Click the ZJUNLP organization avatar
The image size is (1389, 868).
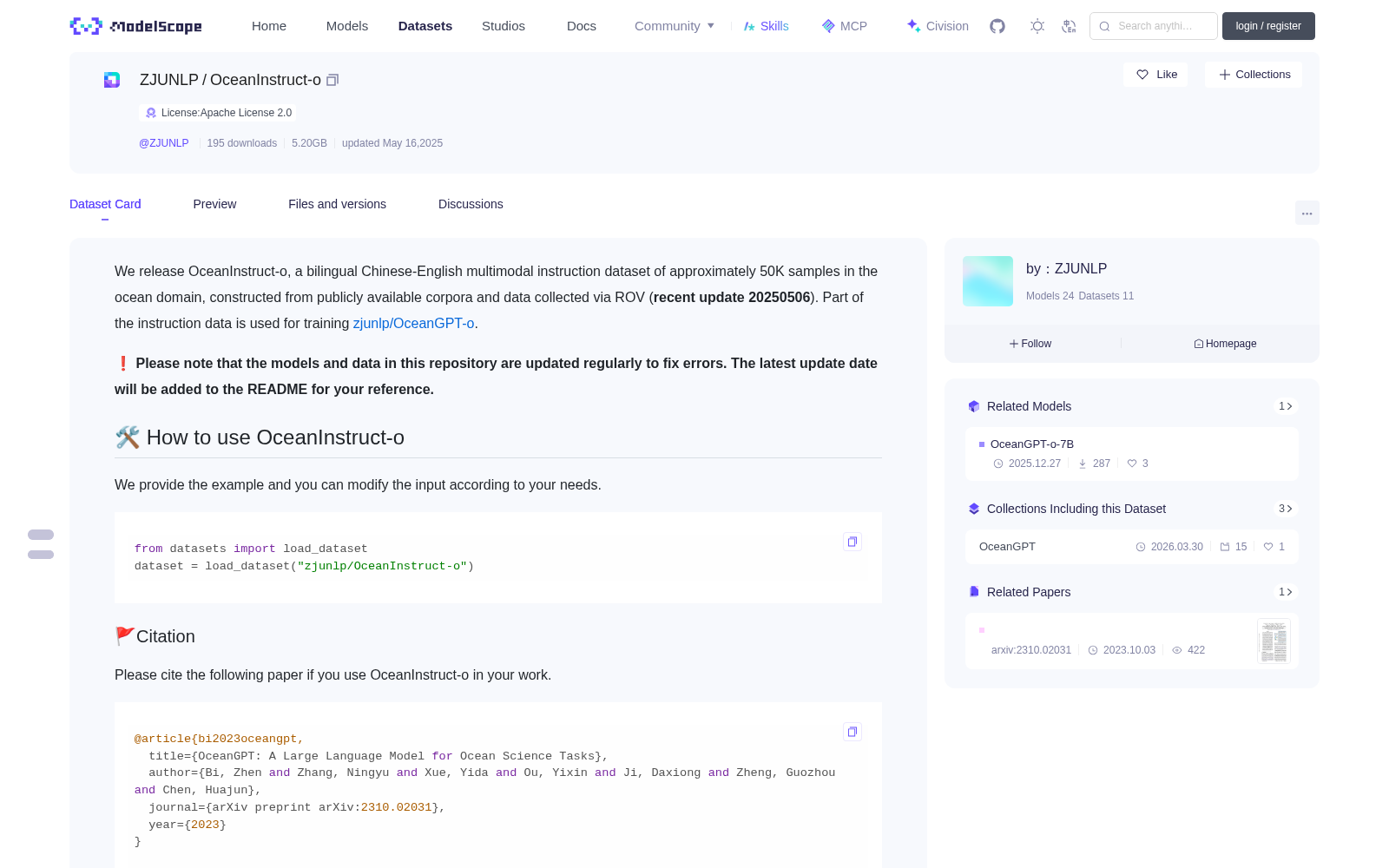pyautogui.click(x=988, y=281)
